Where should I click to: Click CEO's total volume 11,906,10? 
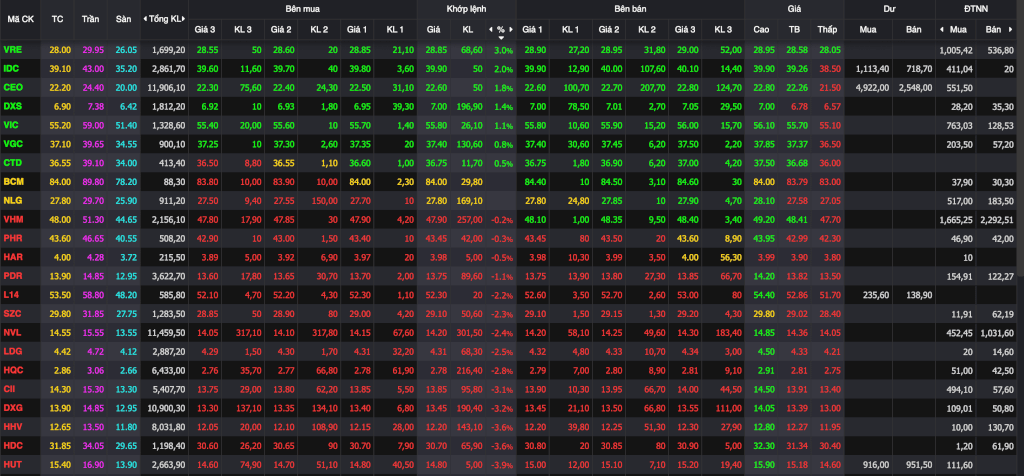pos(167,87)
